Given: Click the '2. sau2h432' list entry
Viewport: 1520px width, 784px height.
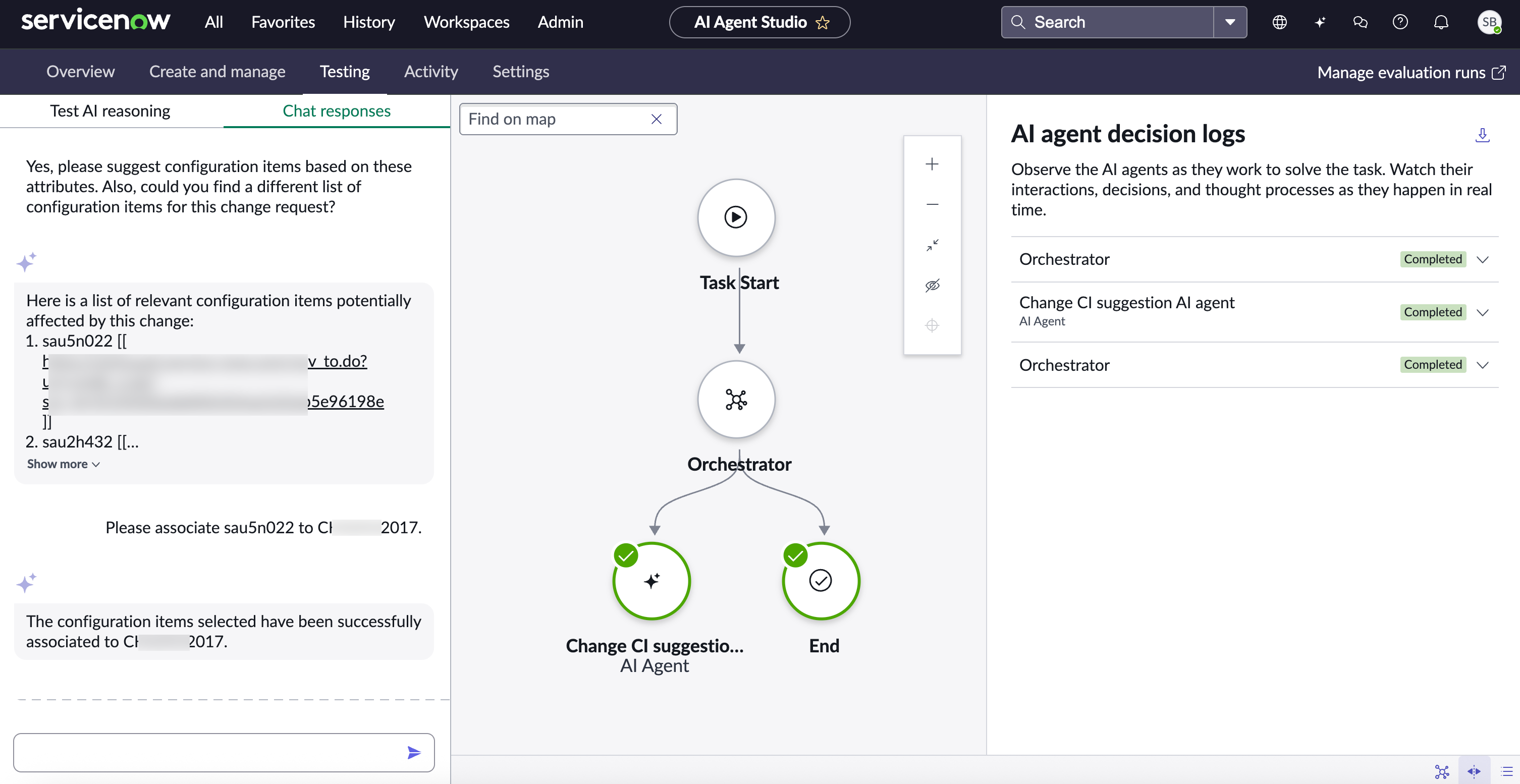Looking at the screenshot, I should tap(83, 442).
